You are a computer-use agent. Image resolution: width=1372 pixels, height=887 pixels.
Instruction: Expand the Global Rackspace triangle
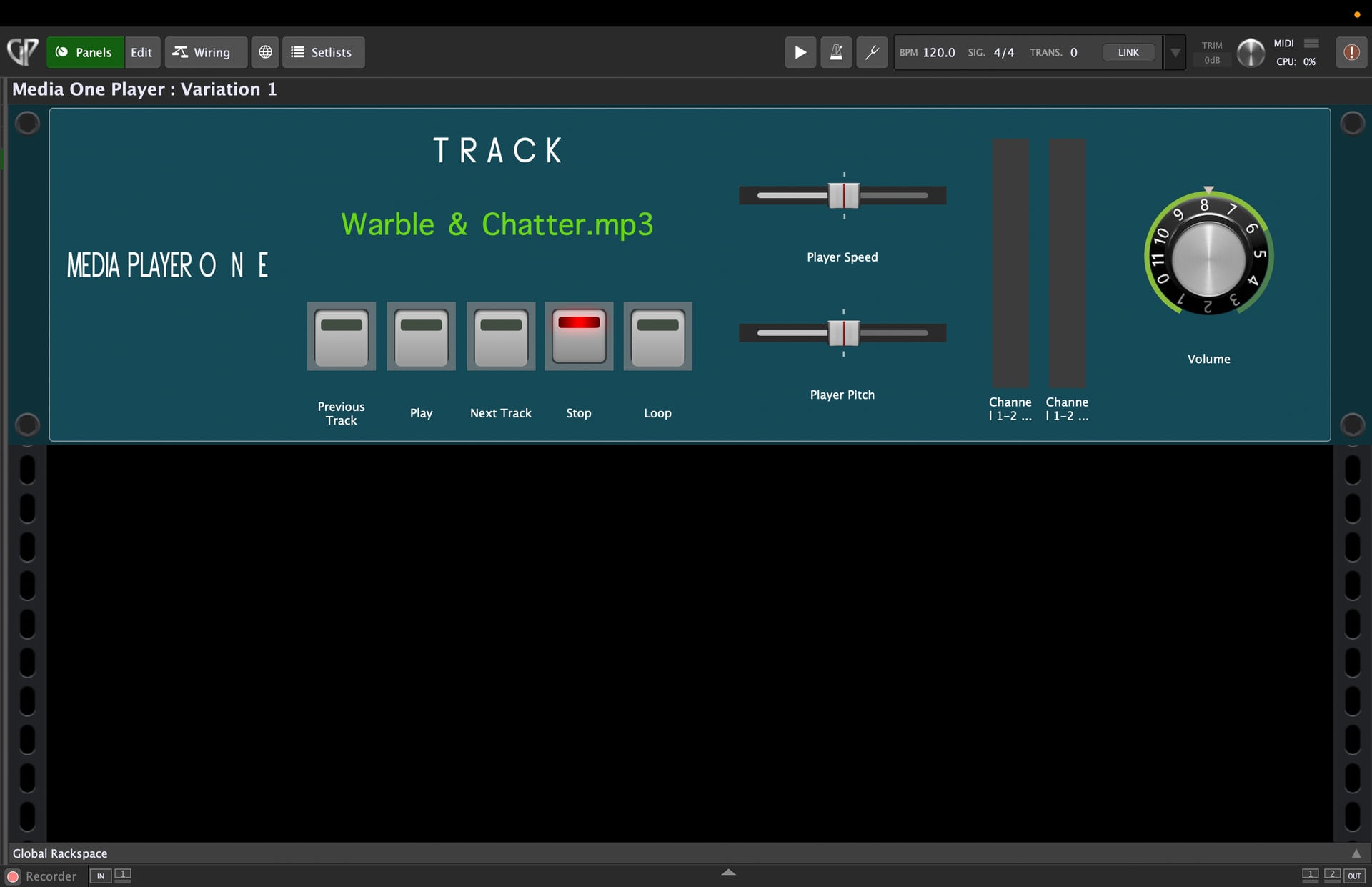point(1356,853)
